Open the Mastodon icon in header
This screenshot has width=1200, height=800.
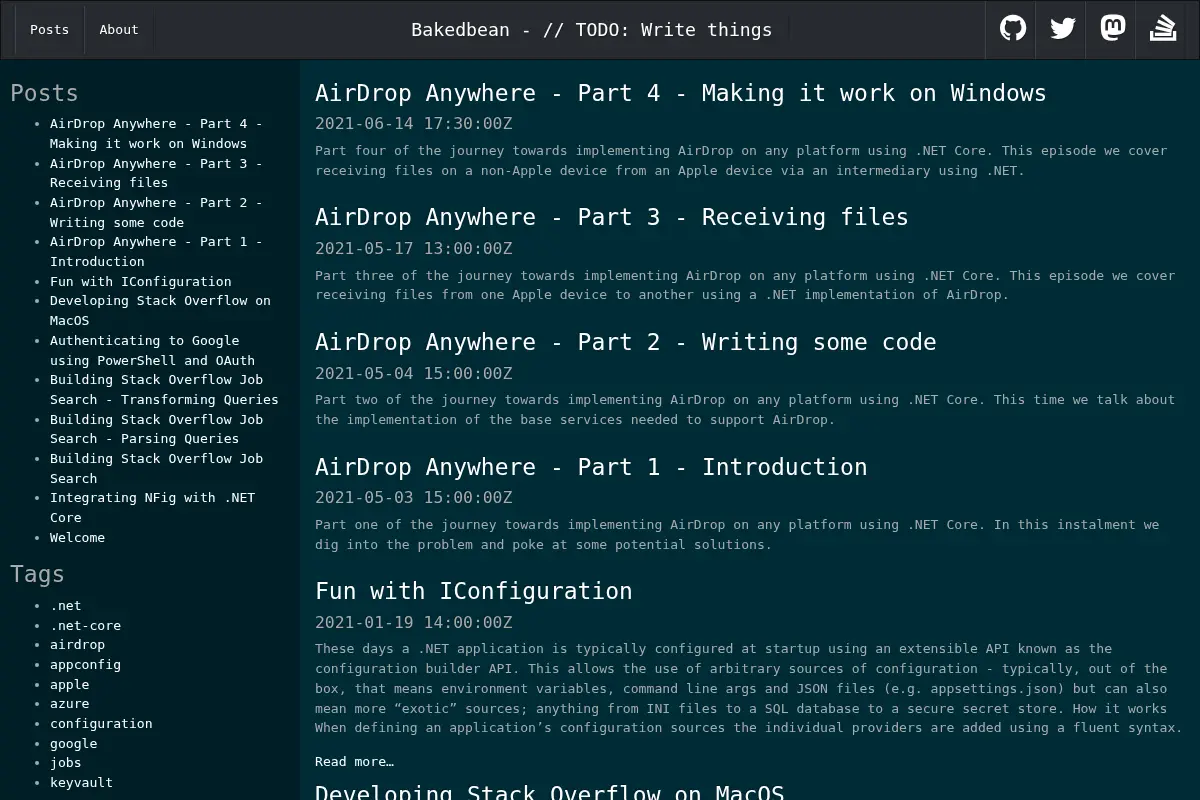pyautogui.click(x=1112, y=28)
